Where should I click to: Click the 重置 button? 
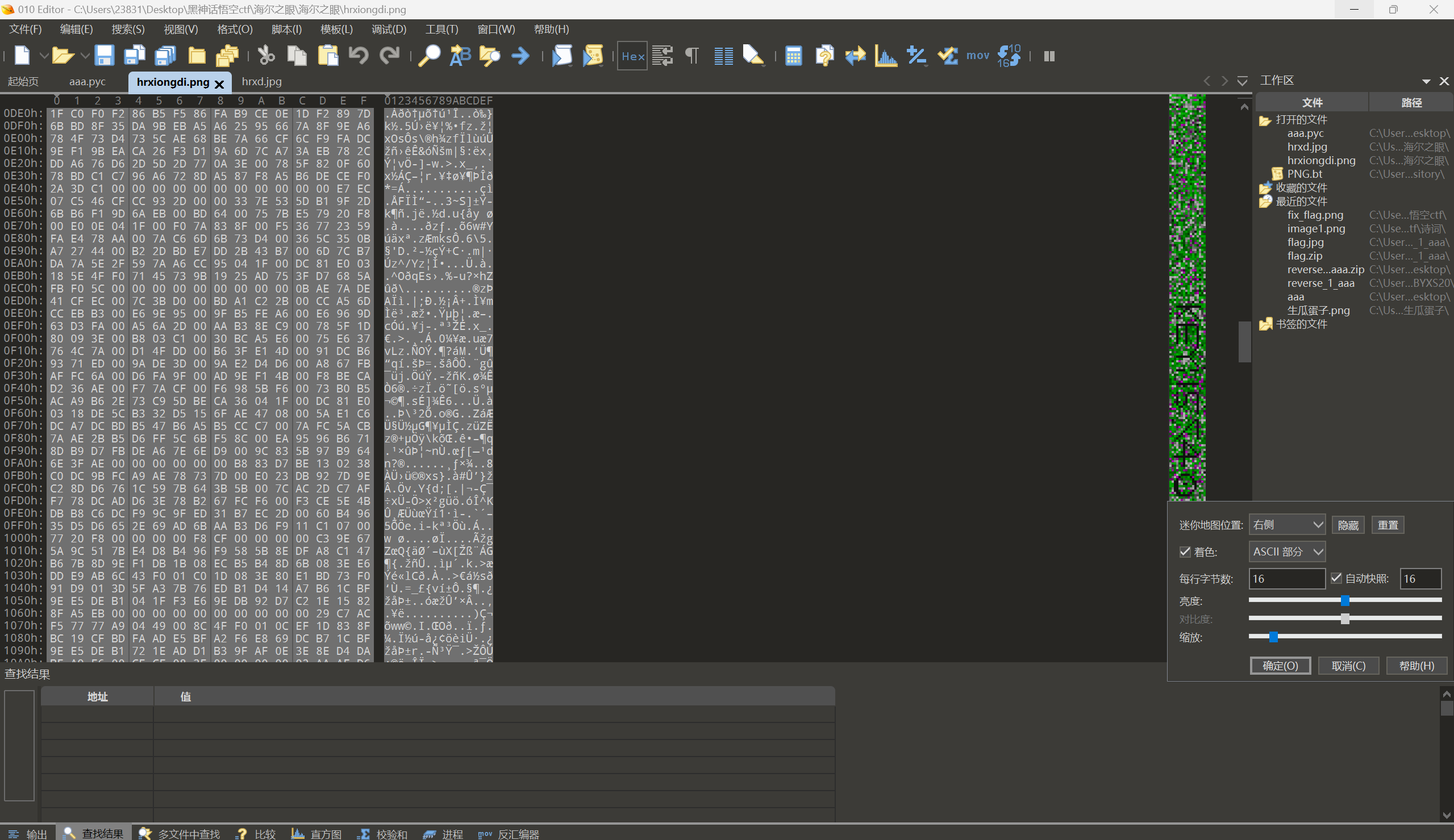click(x=1388, y=525)
